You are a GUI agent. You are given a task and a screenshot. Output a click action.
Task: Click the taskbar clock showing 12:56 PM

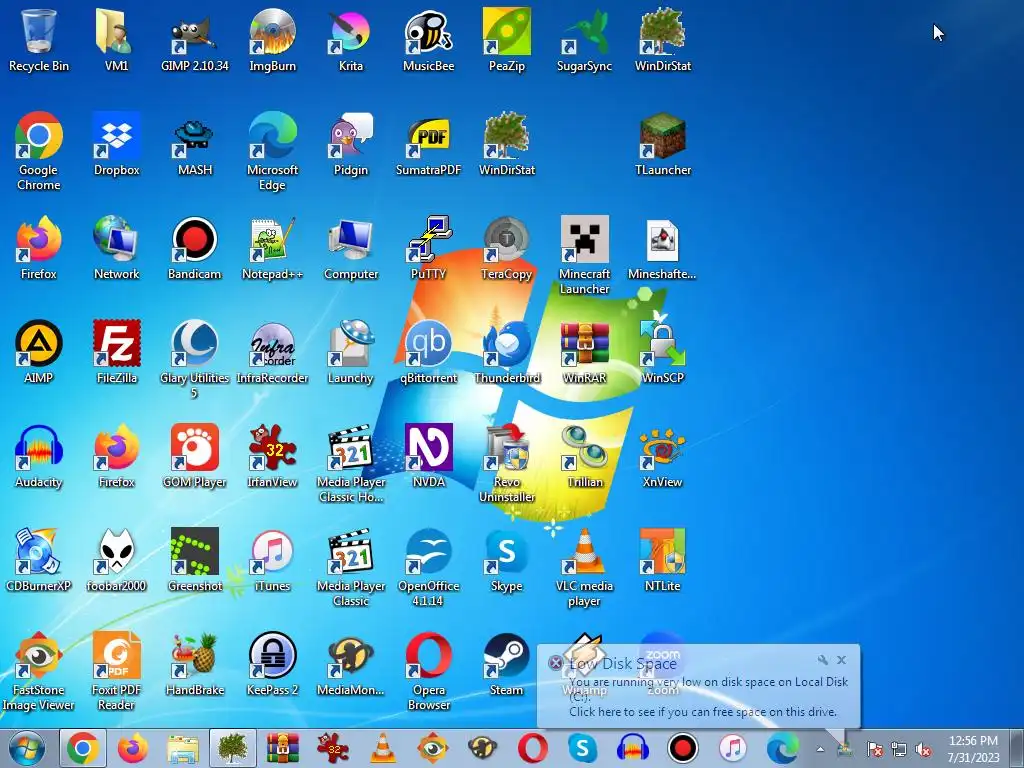[x=973, y=748]
